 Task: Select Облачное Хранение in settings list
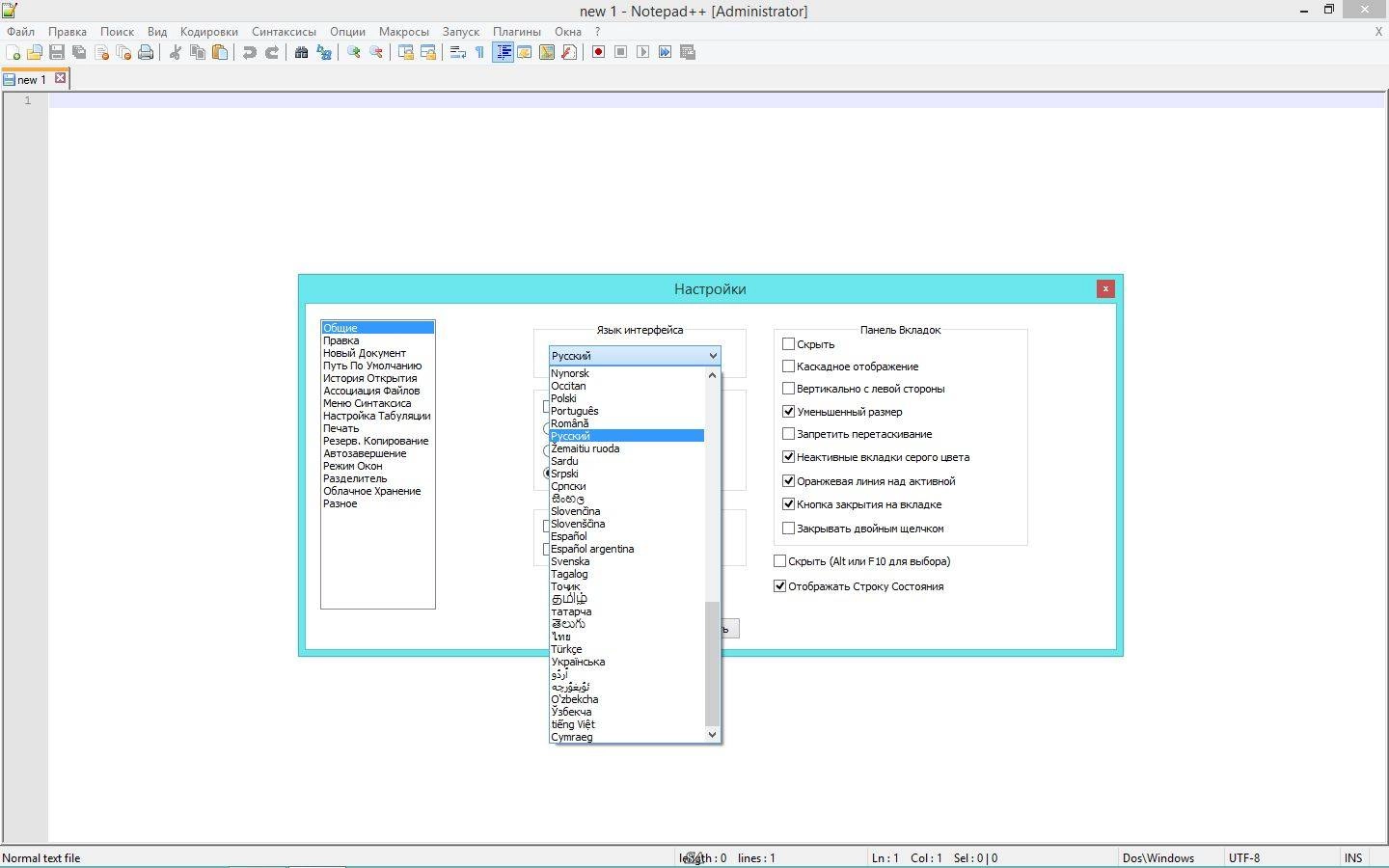point(377,491)
